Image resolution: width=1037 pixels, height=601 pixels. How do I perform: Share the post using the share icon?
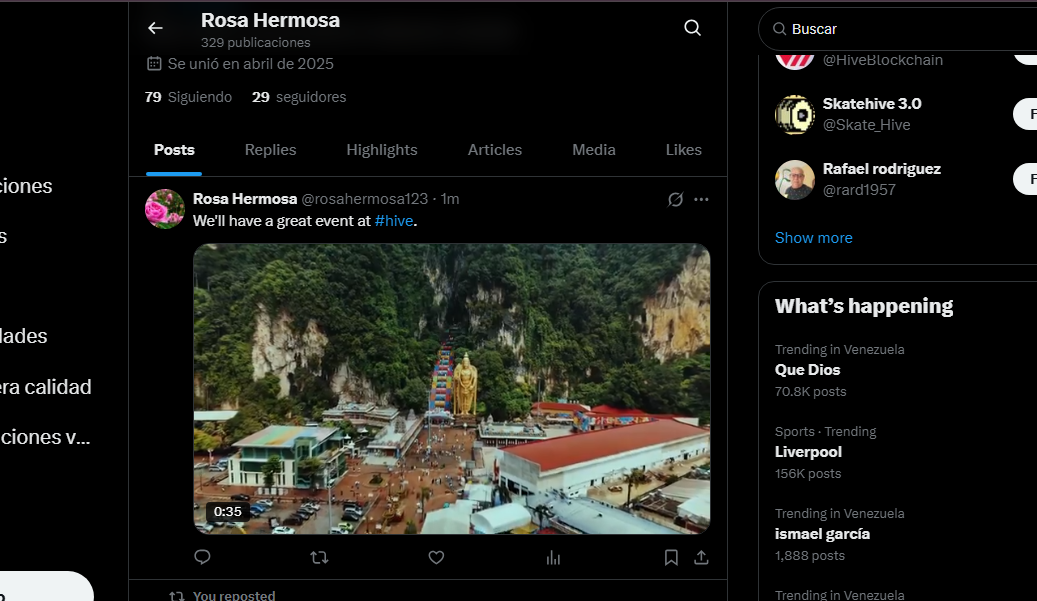point(701,557)
